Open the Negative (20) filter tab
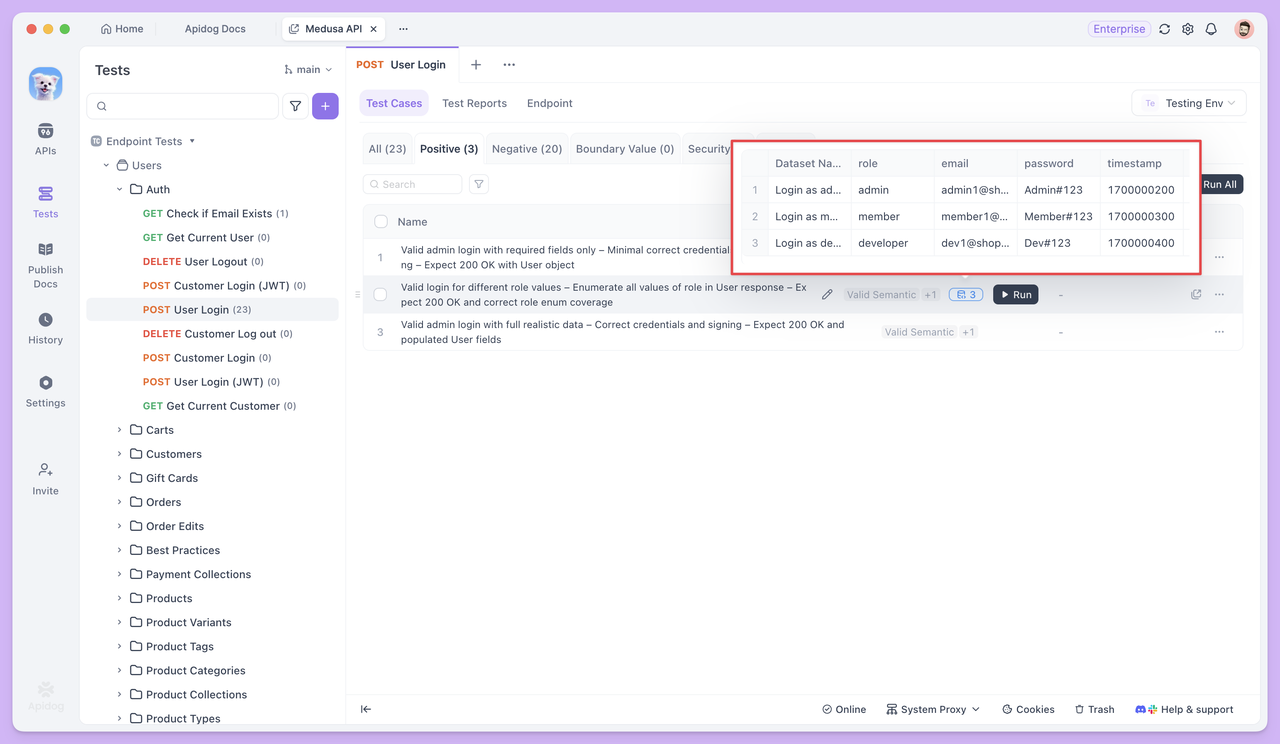 click(x=526, y=148)
